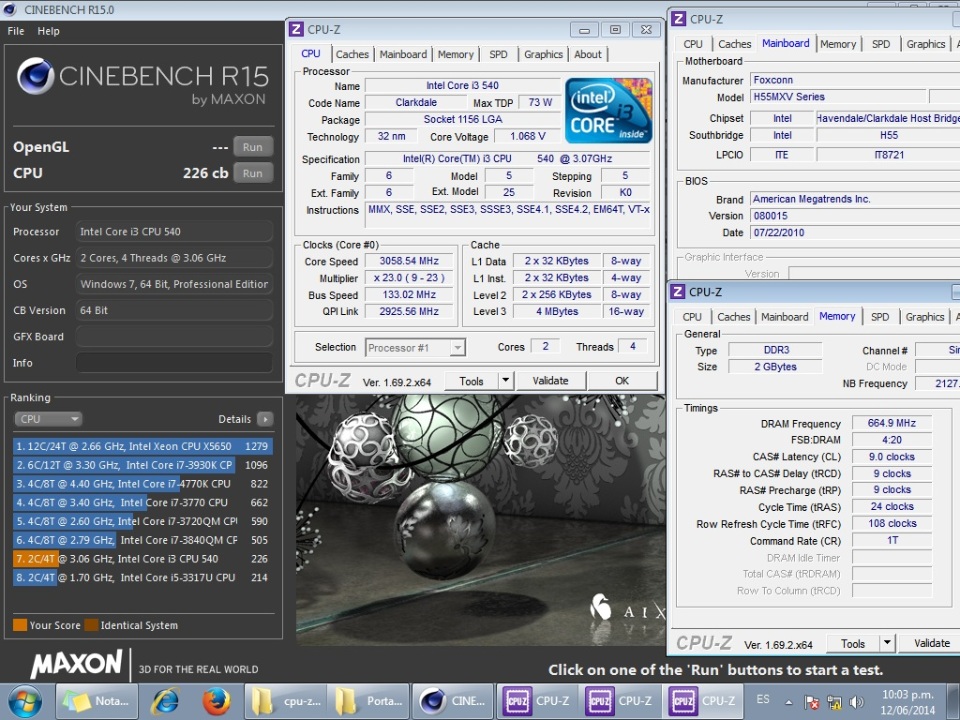Click the Intel Core i3 logo image
Image resolution: width=960 pixels, height=720 pixels.
click(x=608, y=110)
